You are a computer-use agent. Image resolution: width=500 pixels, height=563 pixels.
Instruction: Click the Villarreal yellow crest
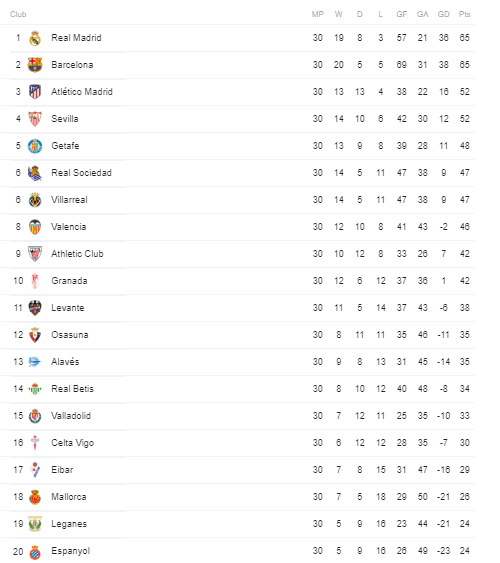pyautogui.click(x=35, y=200)
